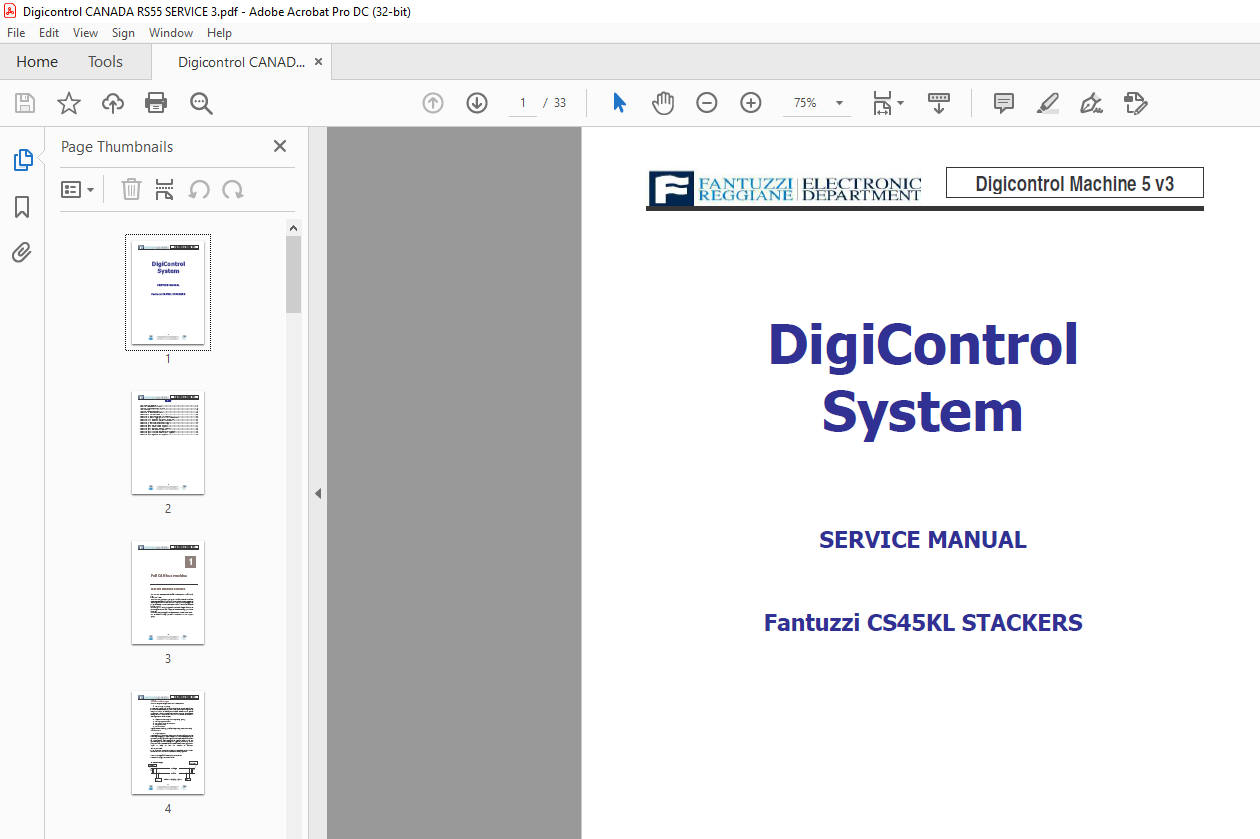Open the Sign document pen tool
The height and width of the screenshot is (839, 1260).
[x=1091, y=103]
